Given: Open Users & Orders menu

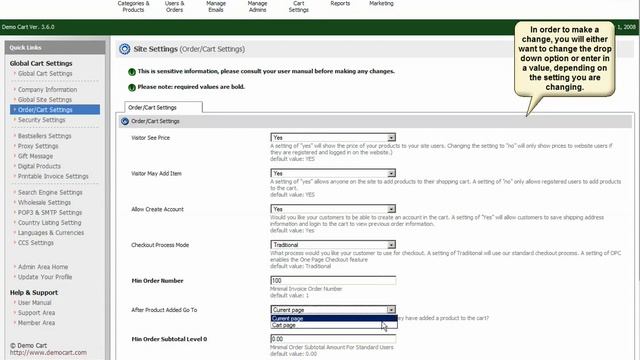Looking at the screenshot, I should click(x=174, y=7).
